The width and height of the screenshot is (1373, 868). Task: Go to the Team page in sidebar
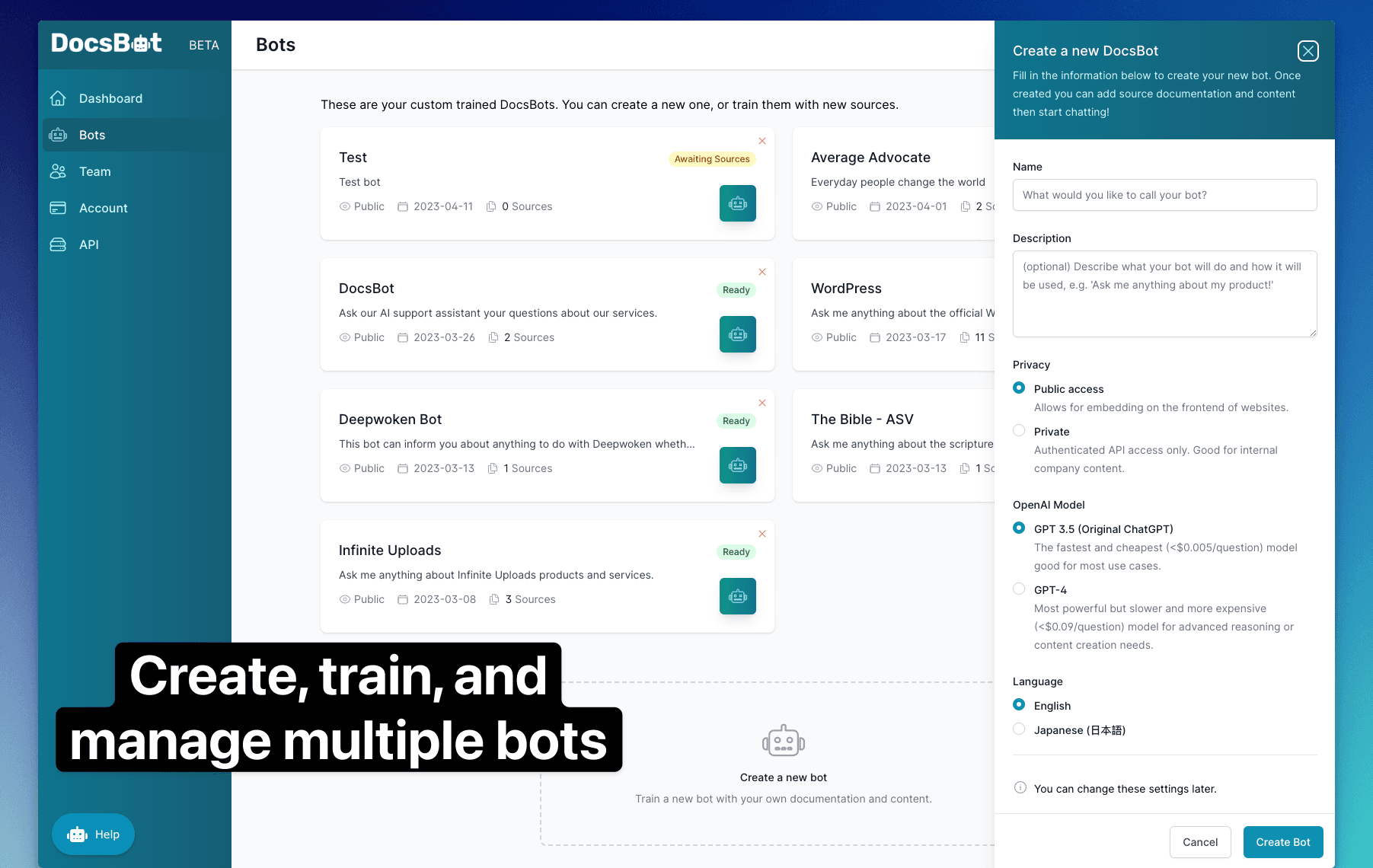(94, 171)
